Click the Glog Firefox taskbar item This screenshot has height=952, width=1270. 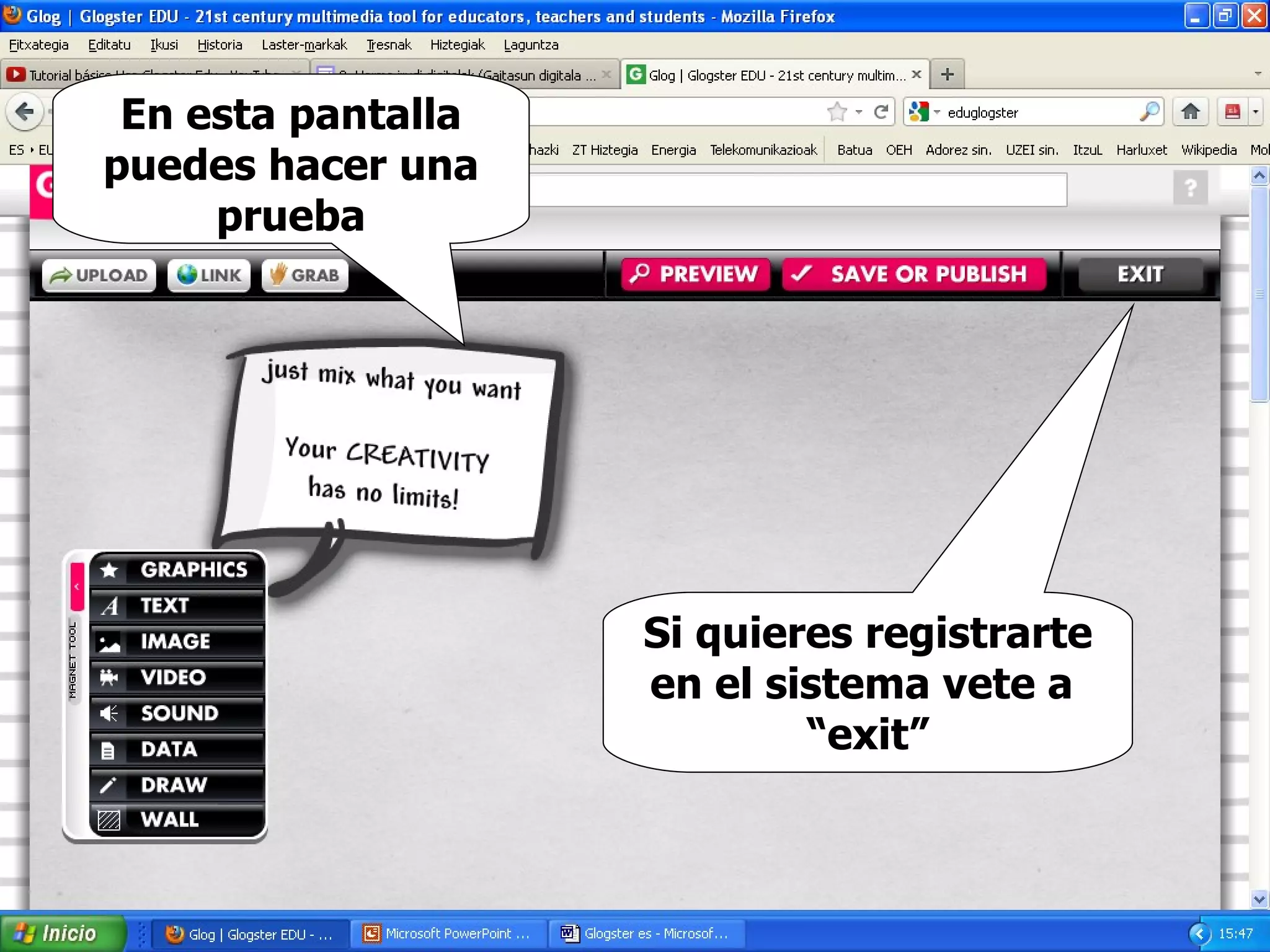click(x=249, y=934)
